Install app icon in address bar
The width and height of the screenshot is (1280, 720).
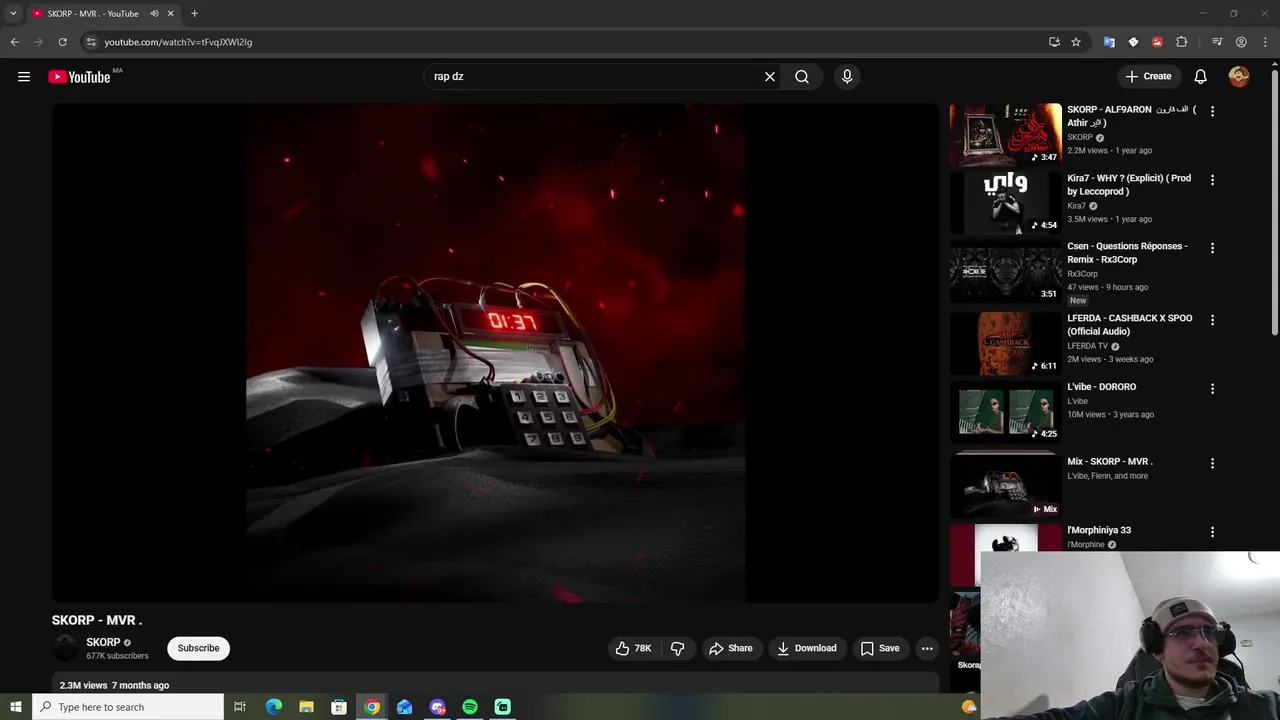click(1054, 42)
